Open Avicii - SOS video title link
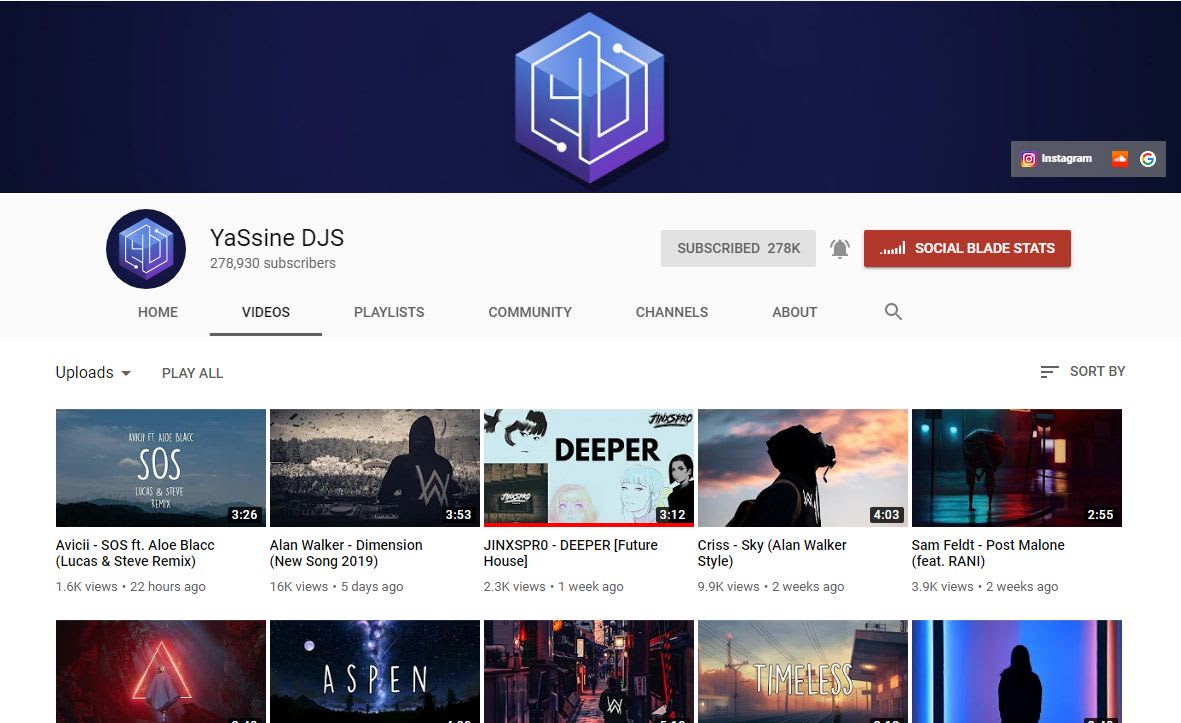The image size is (1181, 723). click(x=135, y=553)
